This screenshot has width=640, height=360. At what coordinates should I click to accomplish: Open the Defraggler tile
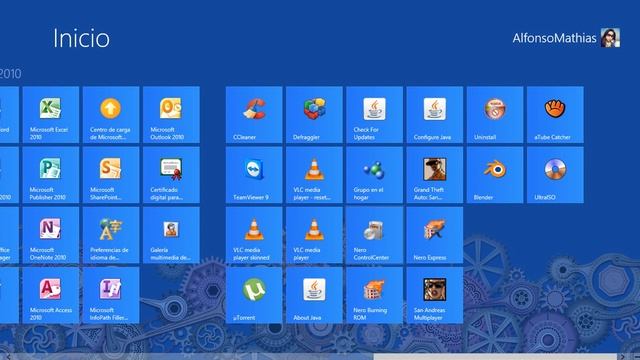point(314,115)
